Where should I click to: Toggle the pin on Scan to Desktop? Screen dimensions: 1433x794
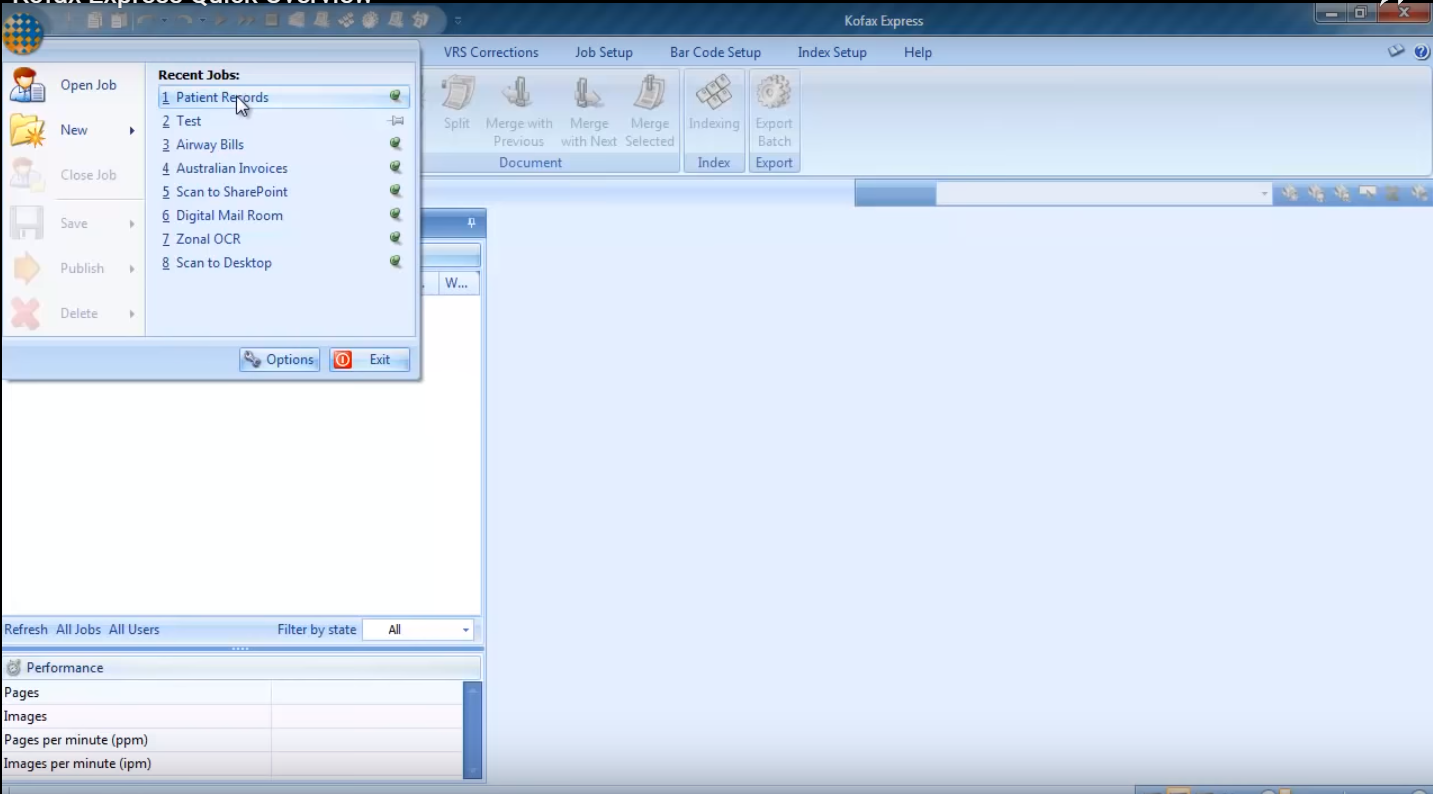coord(395,262)
